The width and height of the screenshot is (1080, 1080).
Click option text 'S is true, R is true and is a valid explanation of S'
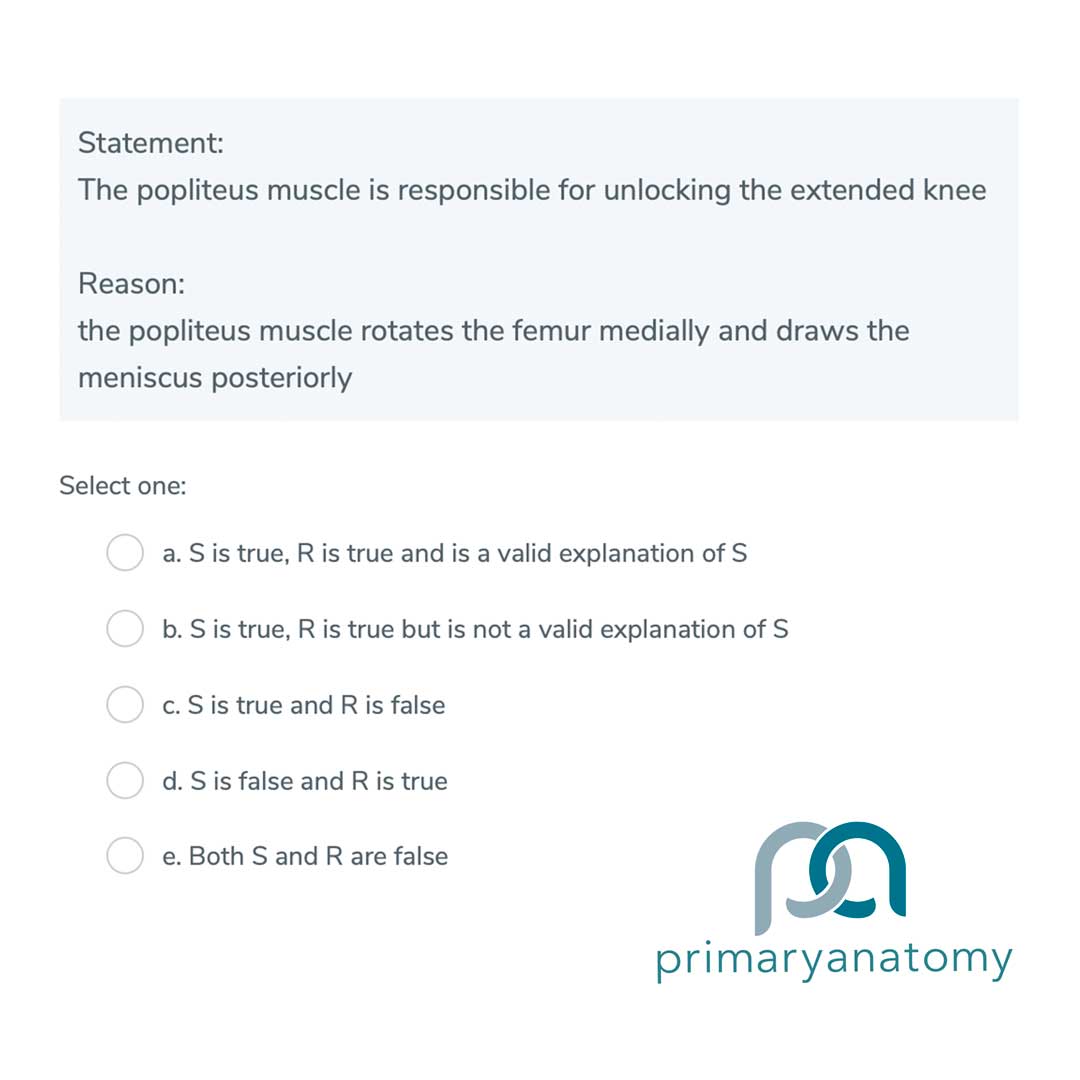455,553
